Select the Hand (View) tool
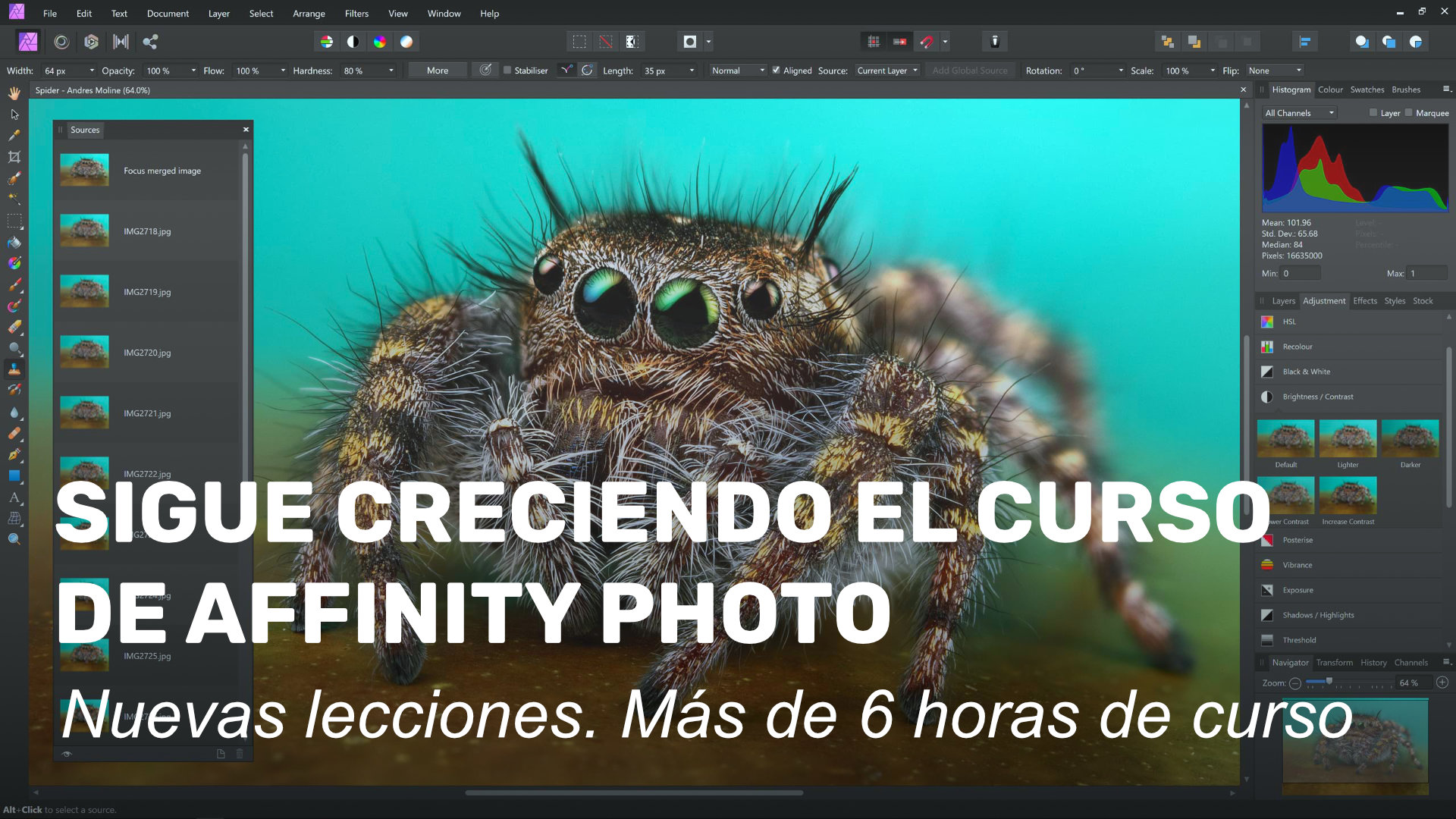1456x819 pixels. 14,93
